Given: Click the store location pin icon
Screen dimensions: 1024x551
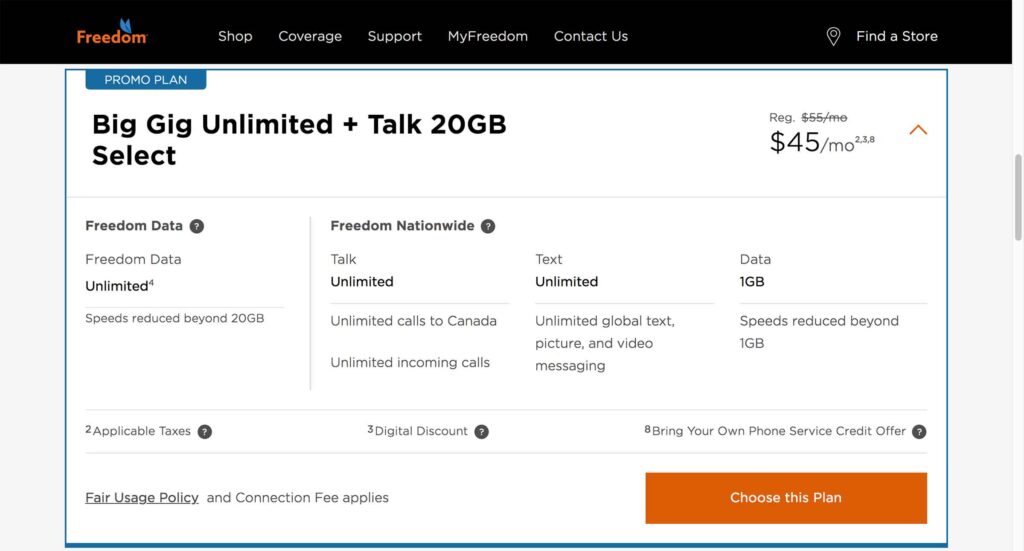Looking at the screenshot, I should [833, 36].
